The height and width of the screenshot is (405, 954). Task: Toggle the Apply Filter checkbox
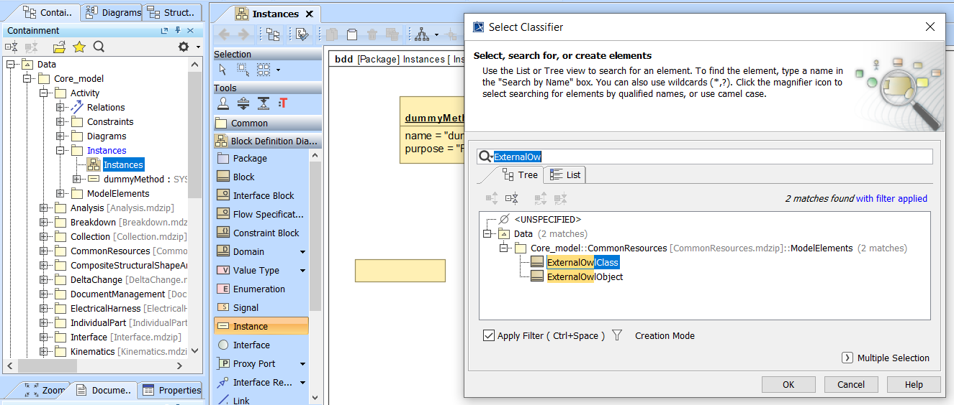489,336
